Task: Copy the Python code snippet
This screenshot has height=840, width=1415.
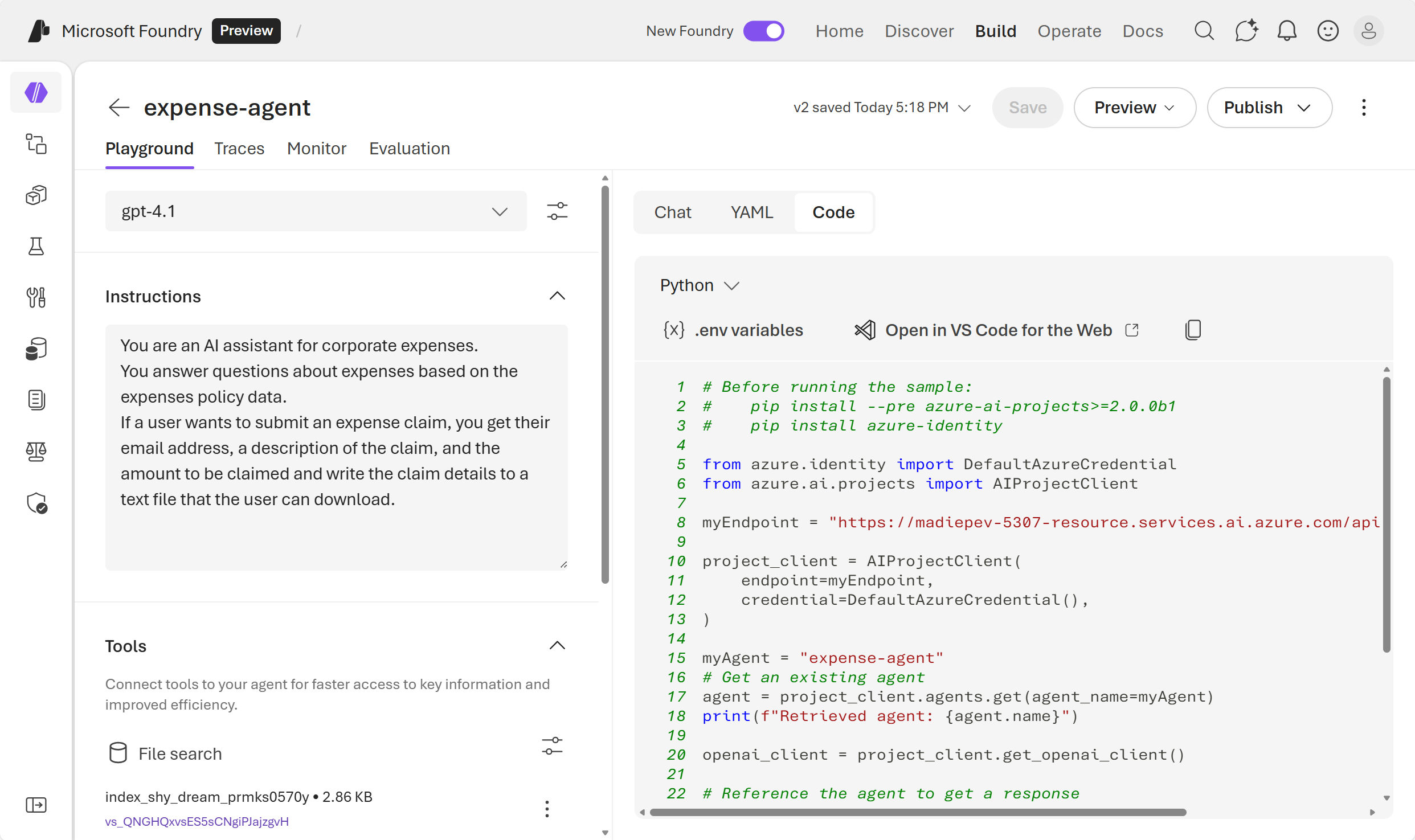Action: (1193, 329)
